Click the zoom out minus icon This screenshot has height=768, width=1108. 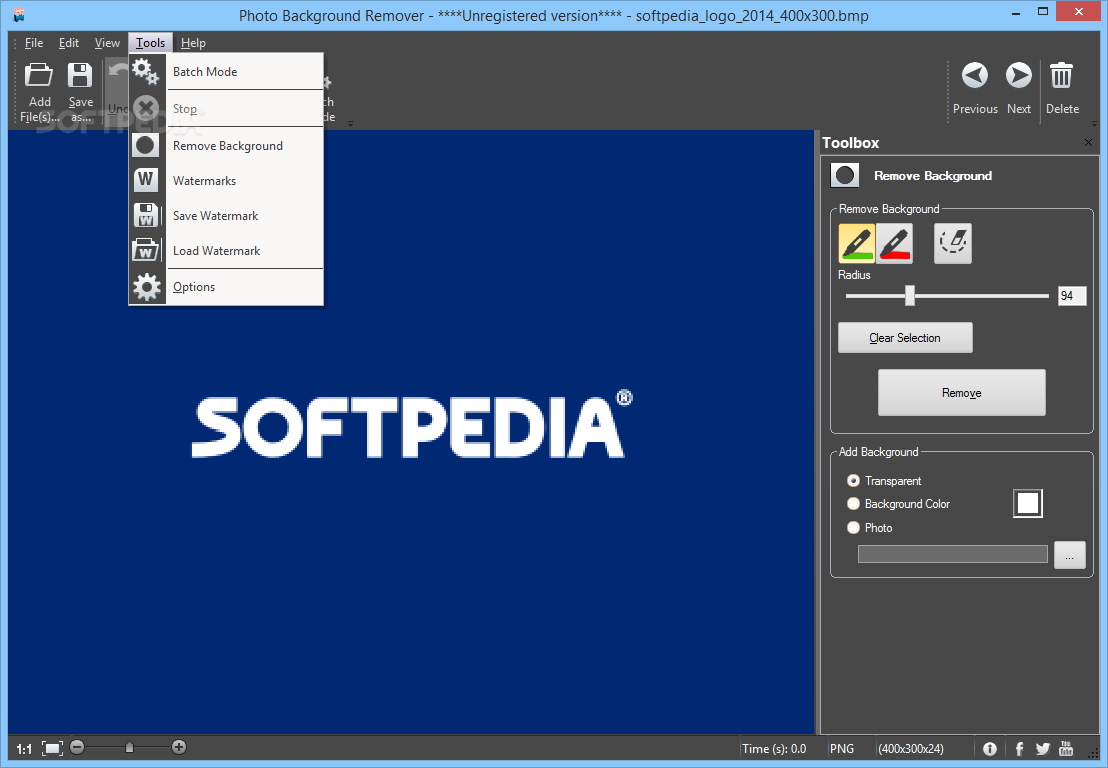coord(77,747)
